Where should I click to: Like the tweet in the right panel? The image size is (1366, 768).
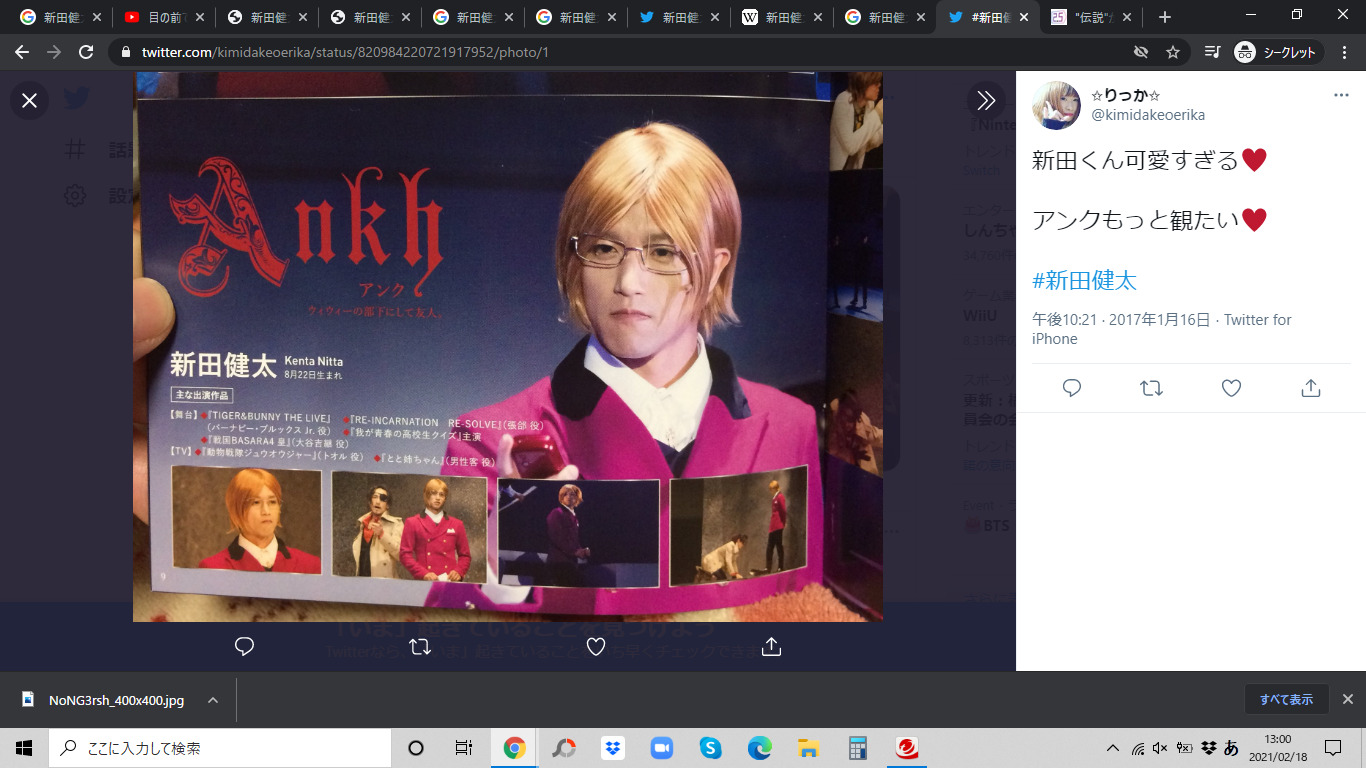(1231, 388)
